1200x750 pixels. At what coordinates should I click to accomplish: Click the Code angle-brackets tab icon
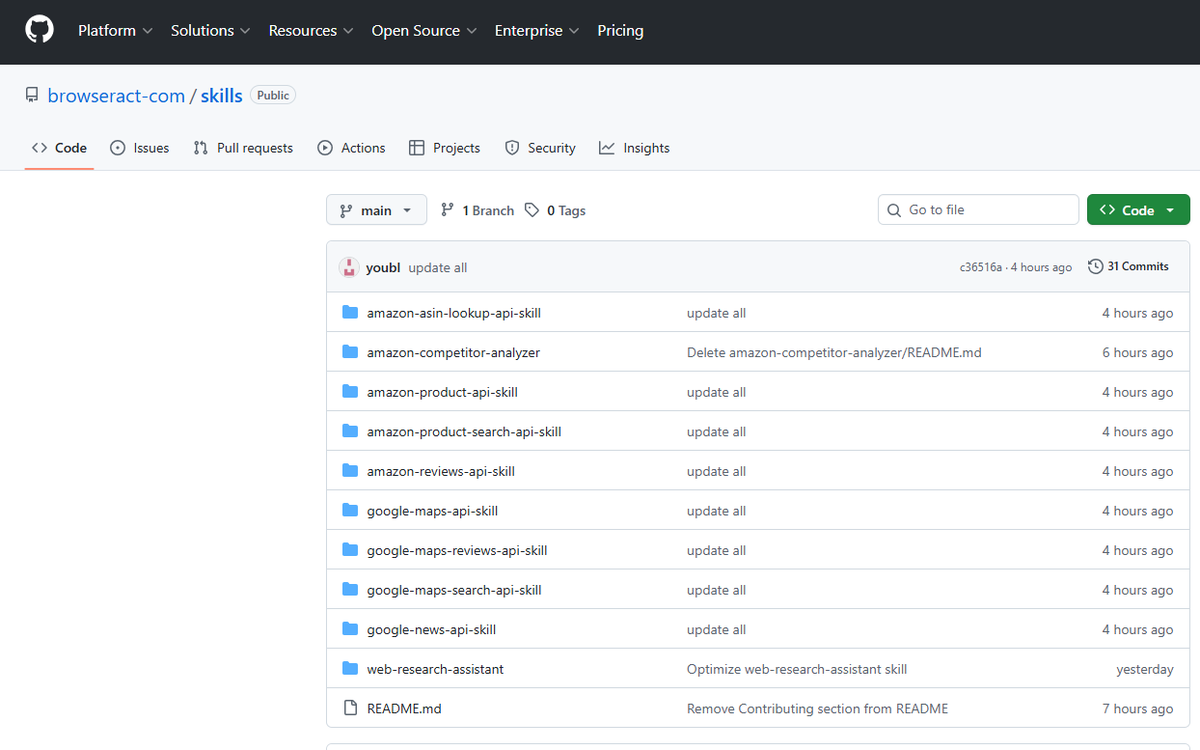coord(38,147)
